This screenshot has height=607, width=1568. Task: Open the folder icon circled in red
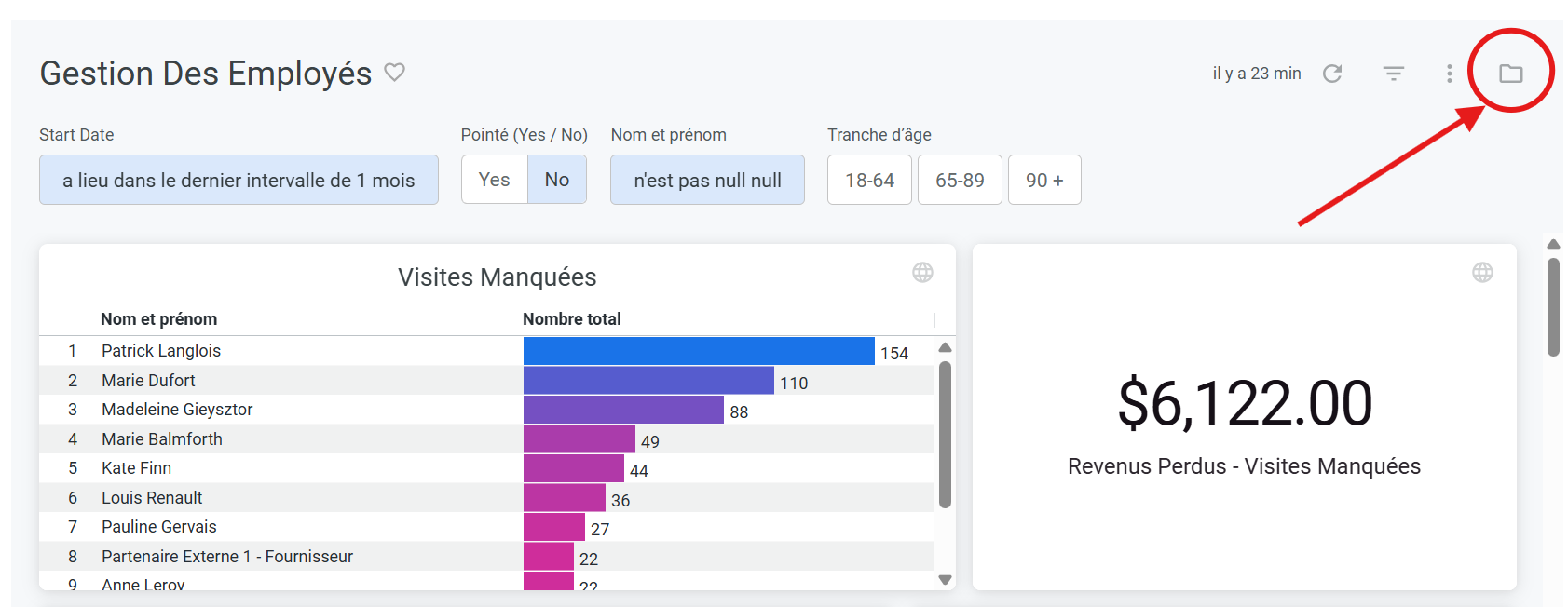click(1510, 74)
